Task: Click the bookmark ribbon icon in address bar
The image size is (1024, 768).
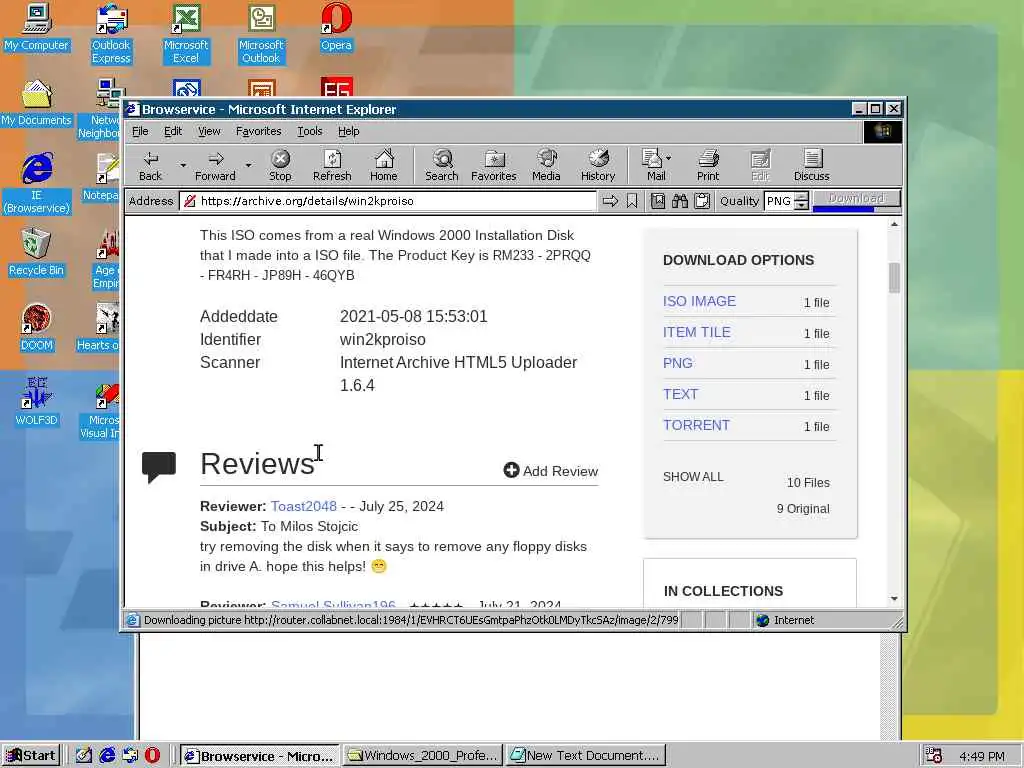Action: [632, 201]
